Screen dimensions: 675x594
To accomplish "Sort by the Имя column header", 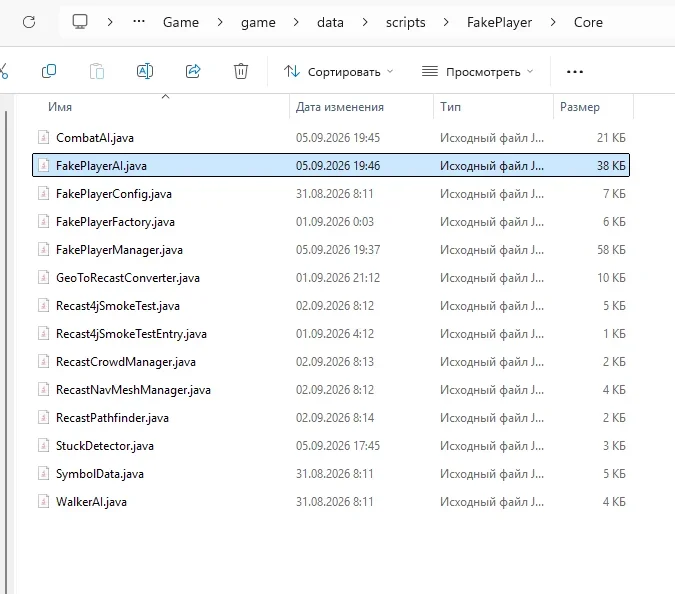I will click(60, 106).
